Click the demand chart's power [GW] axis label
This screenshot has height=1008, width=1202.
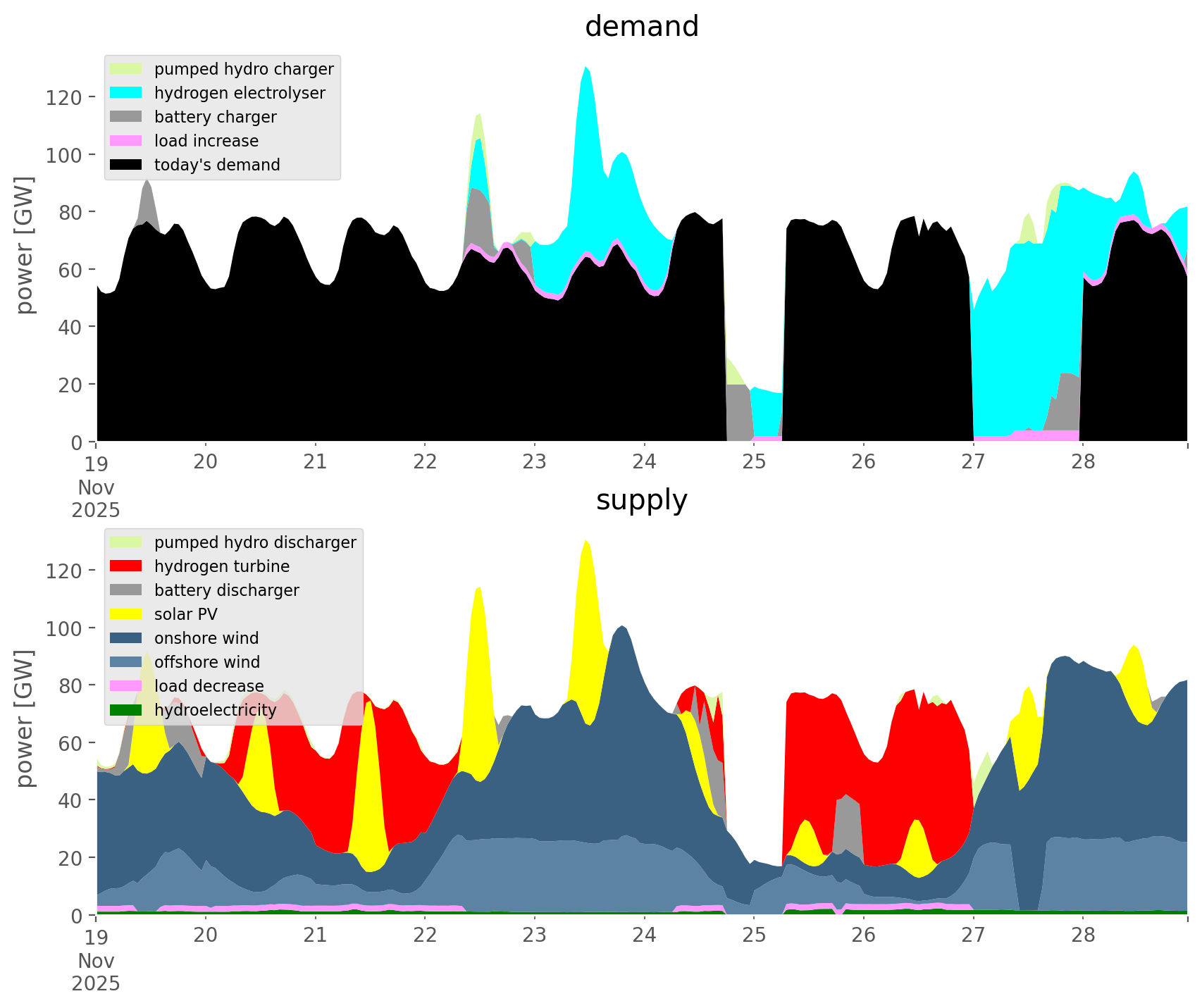click(25, 245)
